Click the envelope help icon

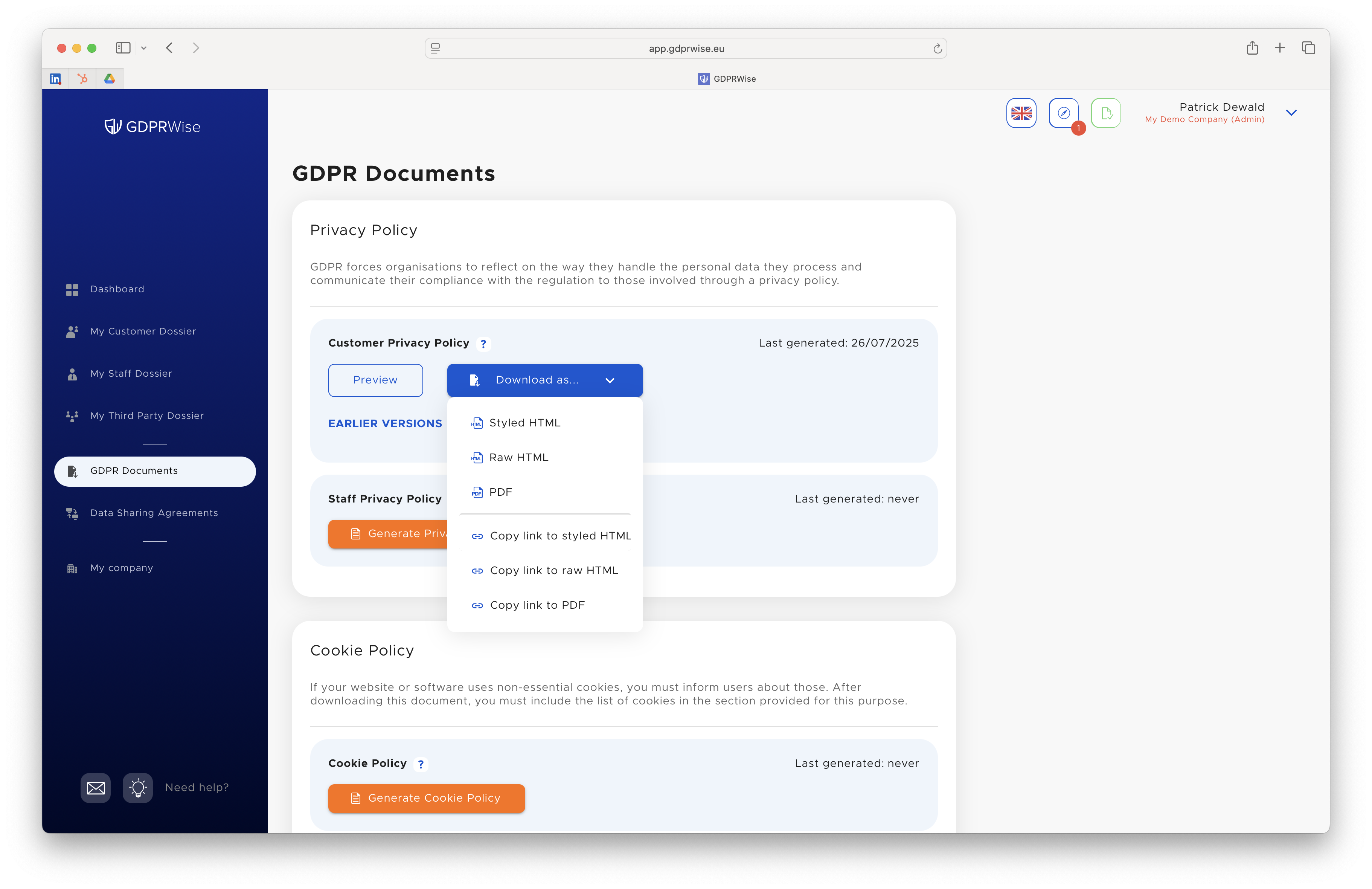pyautogui.click(x=95, y=787)
